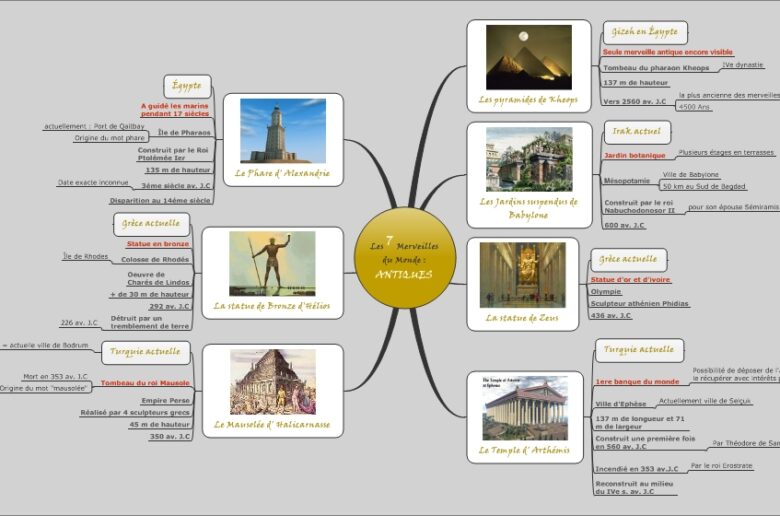Click the bronze Helios statue picture
Screen dimensions: 780x516
[271, 263]
